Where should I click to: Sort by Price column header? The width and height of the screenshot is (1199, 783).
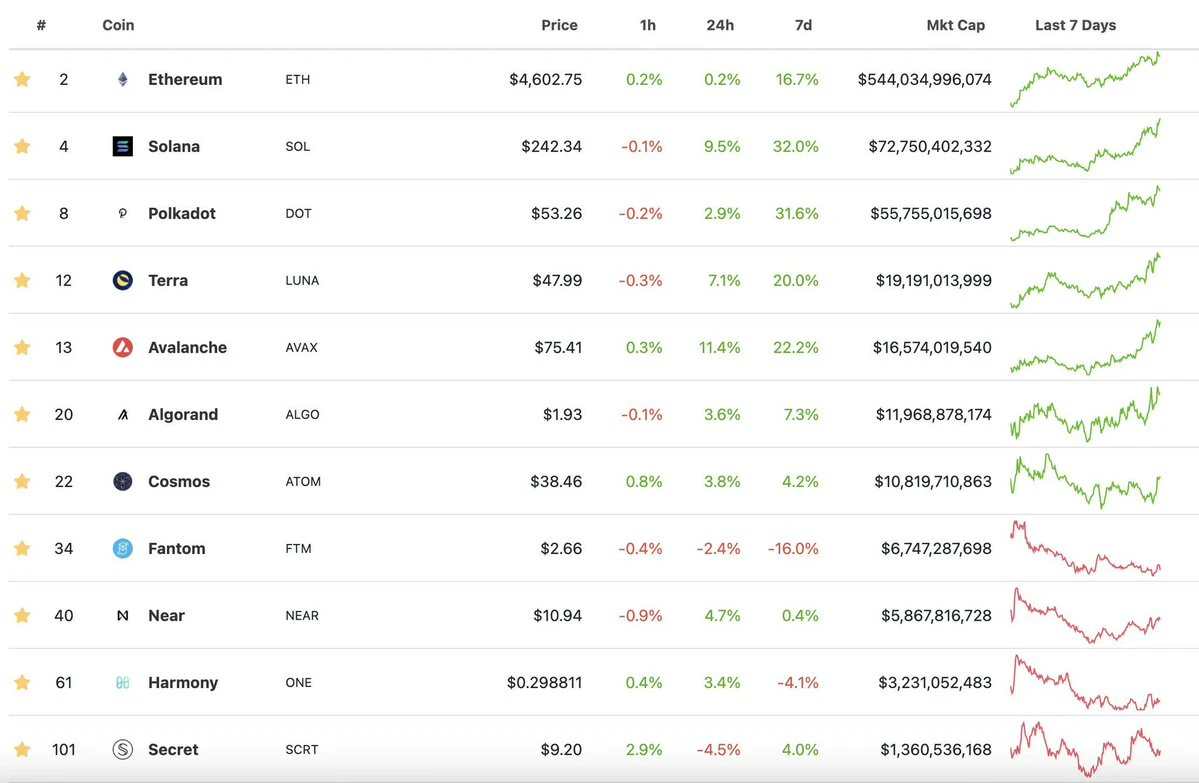tap(559, 25)
